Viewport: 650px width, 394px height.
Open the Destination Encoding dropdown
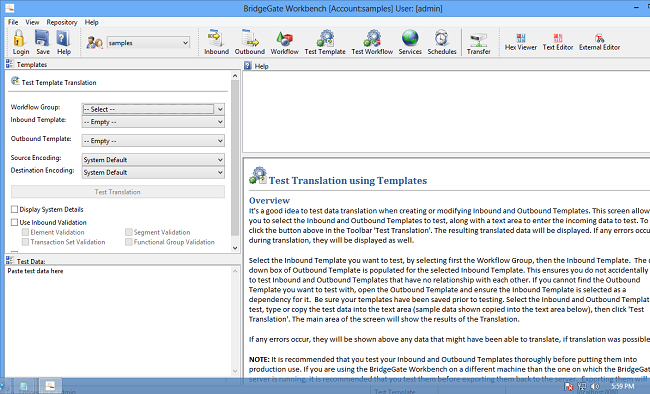click(x=220, y=172)
